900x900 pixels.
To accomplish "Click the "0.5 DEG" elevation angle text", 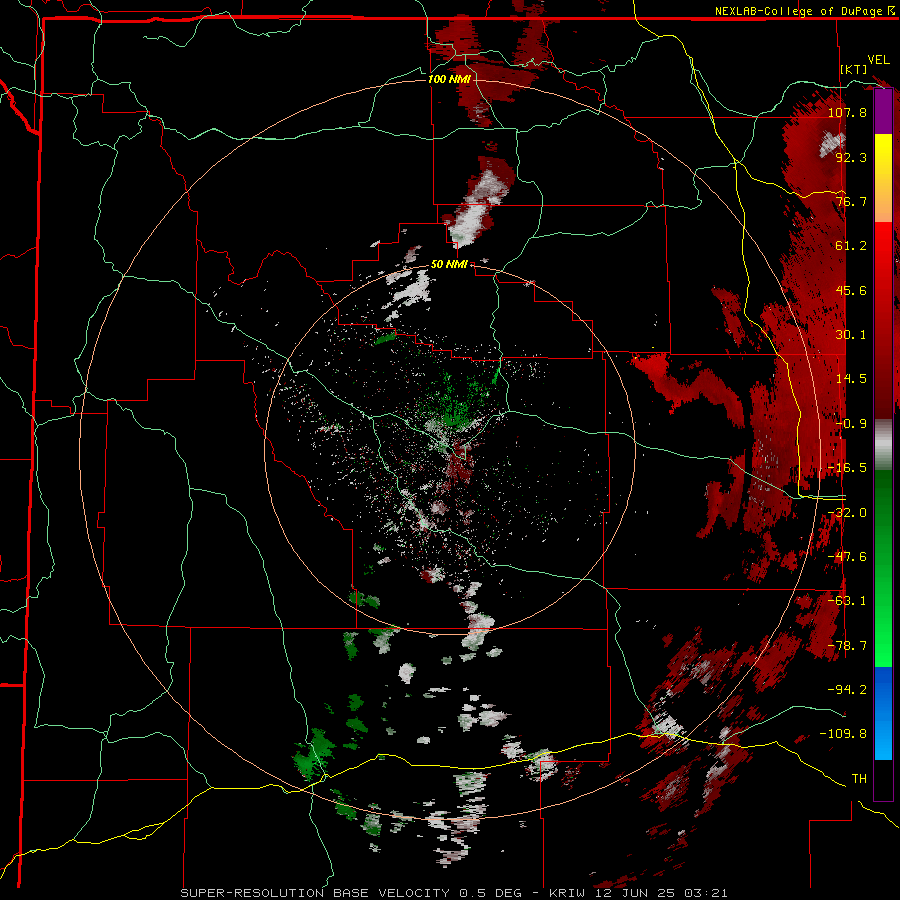I will (x=490, y=893).
